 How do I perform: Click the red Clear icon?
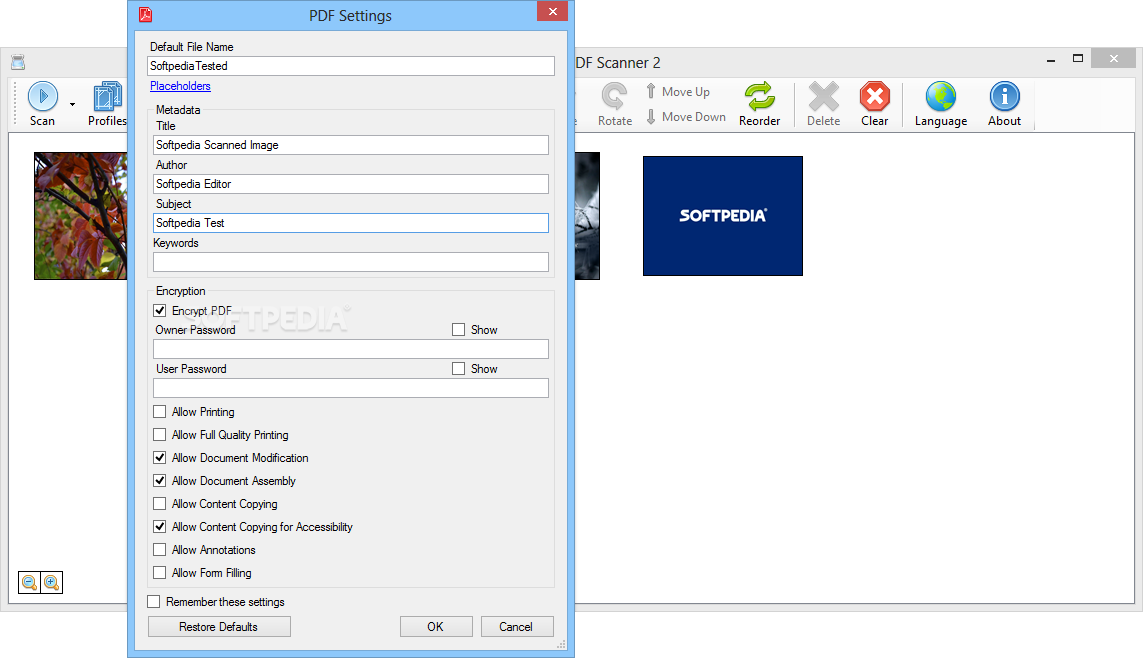tap(875, 96)
